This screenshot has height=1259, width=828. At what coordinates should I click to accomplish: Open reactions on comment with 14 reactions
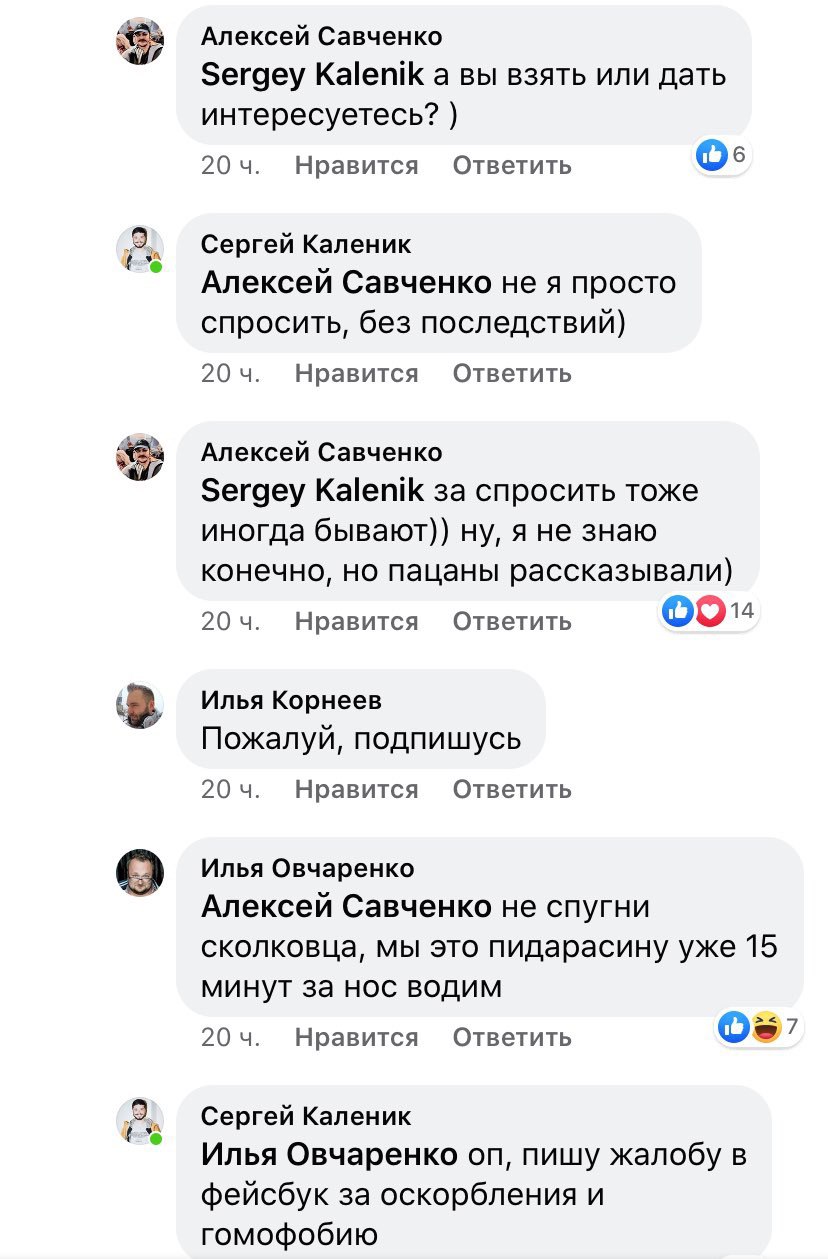pyautogui.click(x=708, y=611)
